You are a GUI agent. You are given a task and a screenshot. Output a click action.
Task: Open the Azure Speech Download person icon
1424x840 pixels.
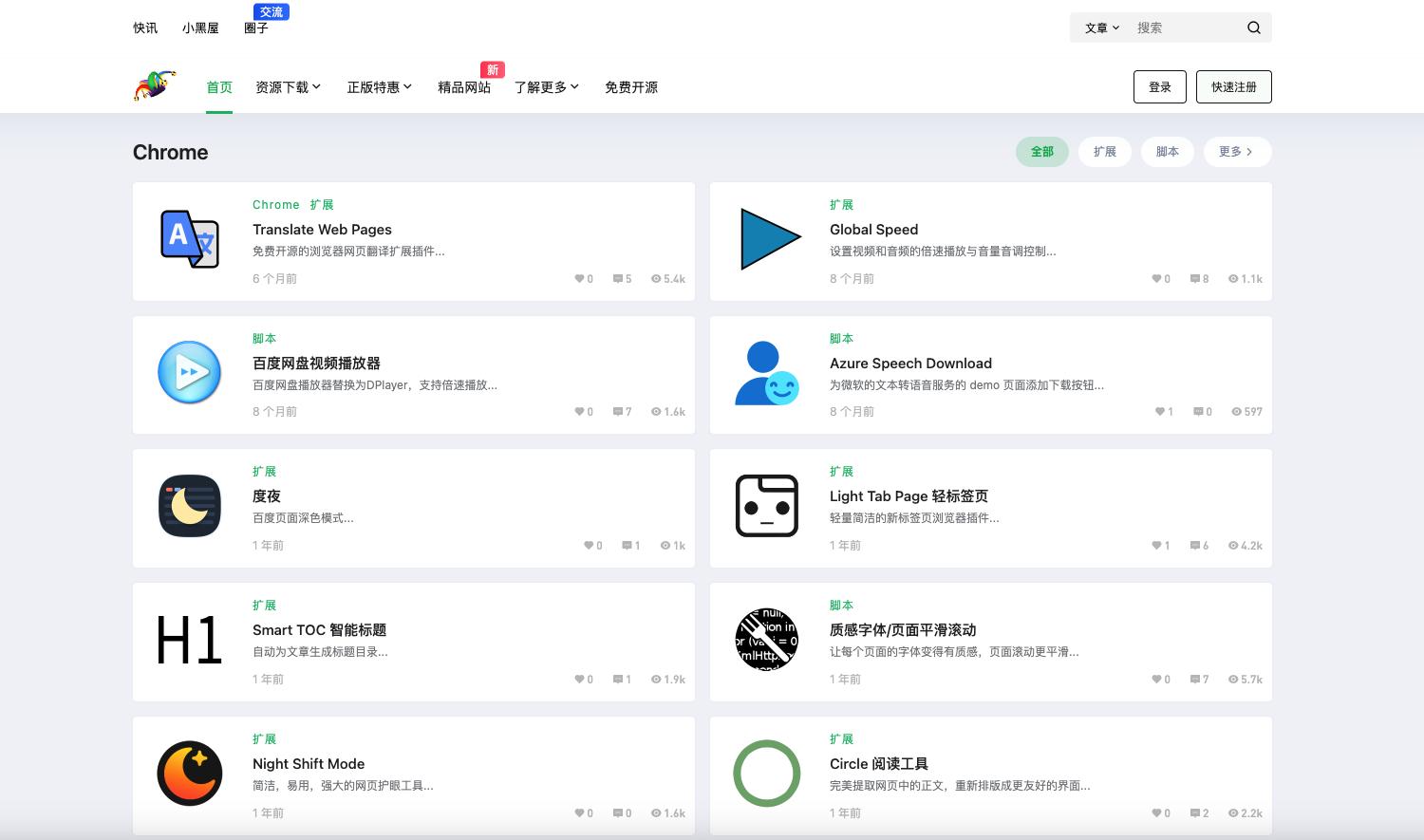pos(767,373)
